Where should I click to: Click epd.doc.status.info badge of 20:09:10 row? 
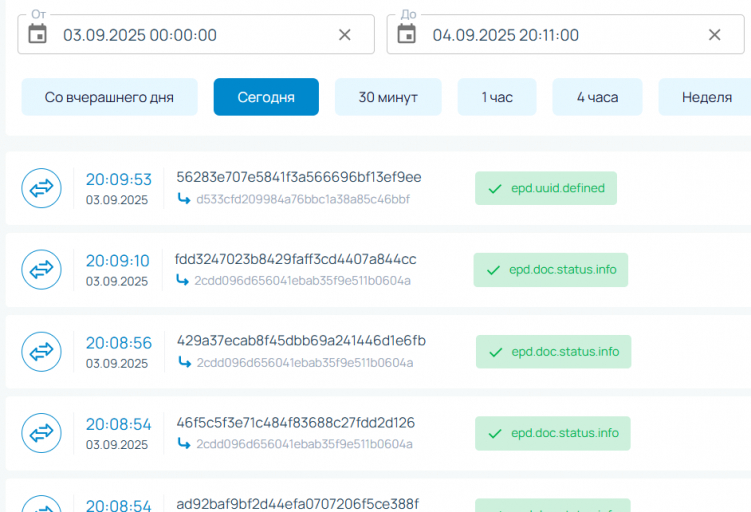[551, 270]
